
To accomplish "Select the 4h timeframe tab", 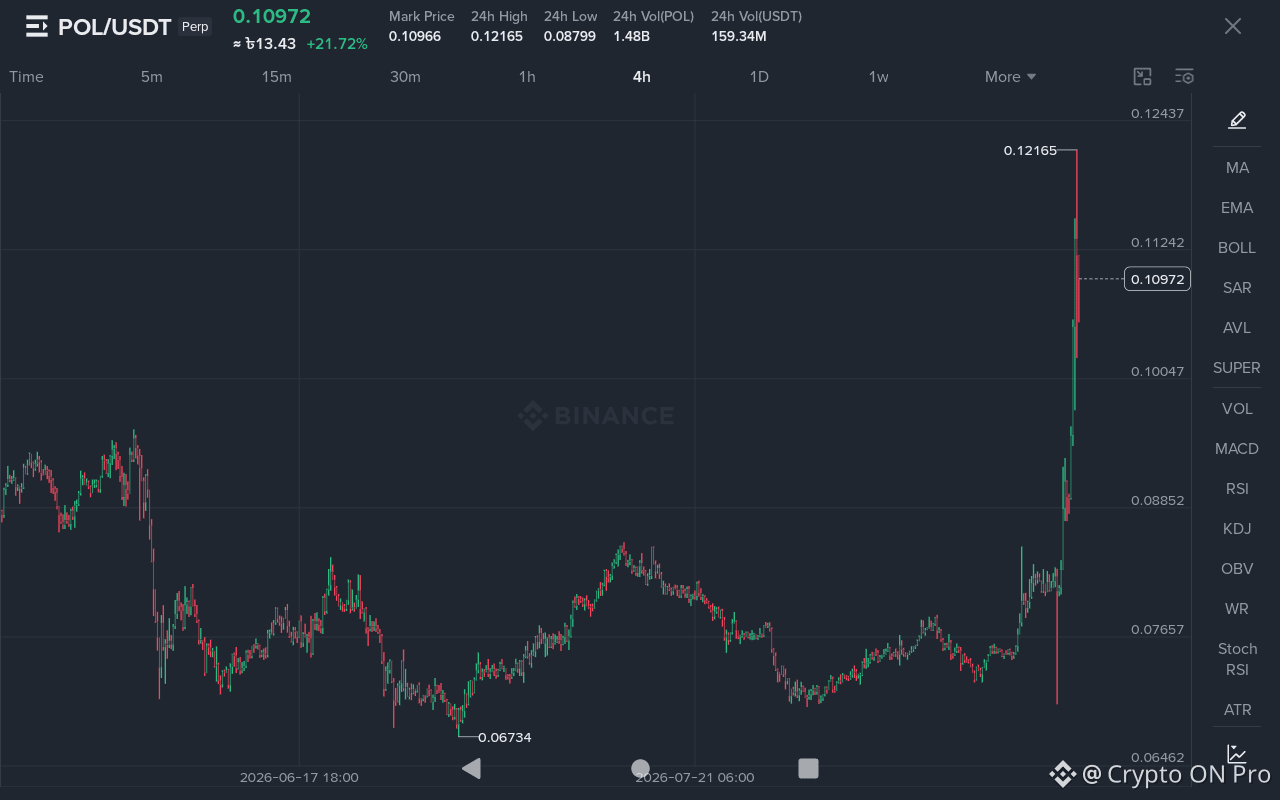I will [x=642, y=77].
